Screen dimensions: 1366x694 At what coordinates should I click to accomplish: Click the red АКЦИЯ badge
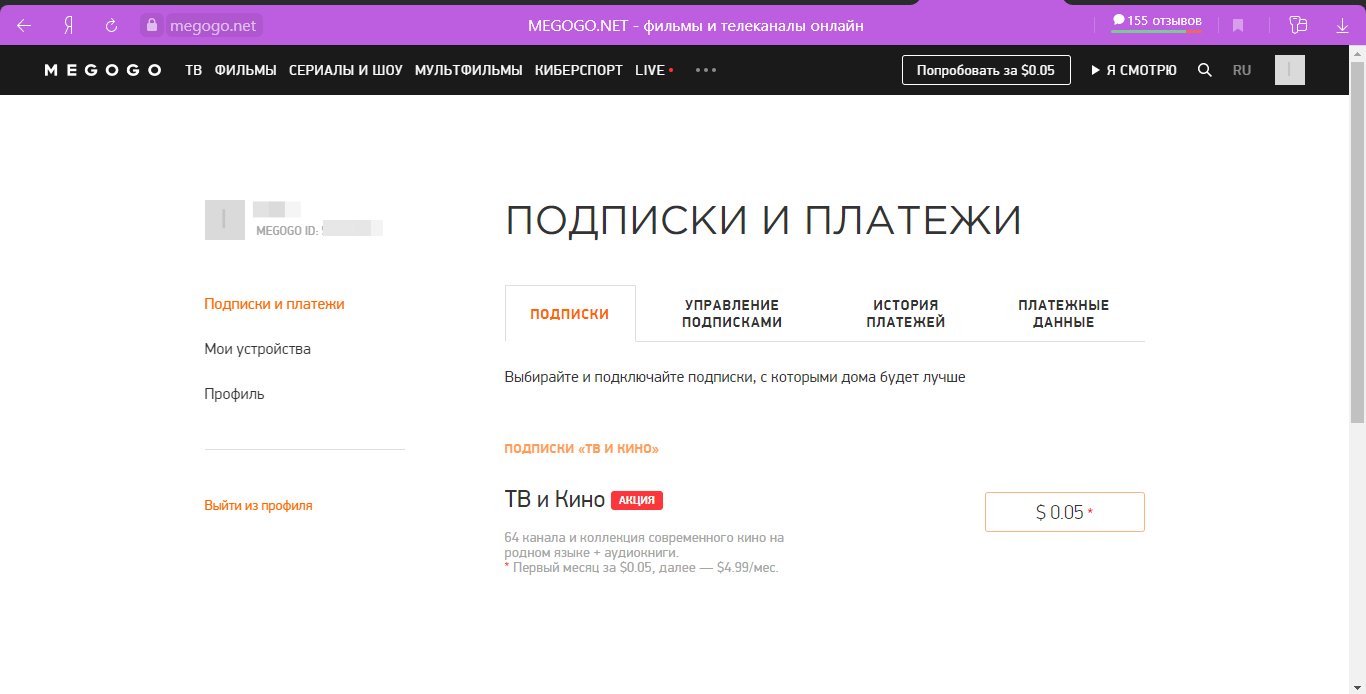click(637, 500)
